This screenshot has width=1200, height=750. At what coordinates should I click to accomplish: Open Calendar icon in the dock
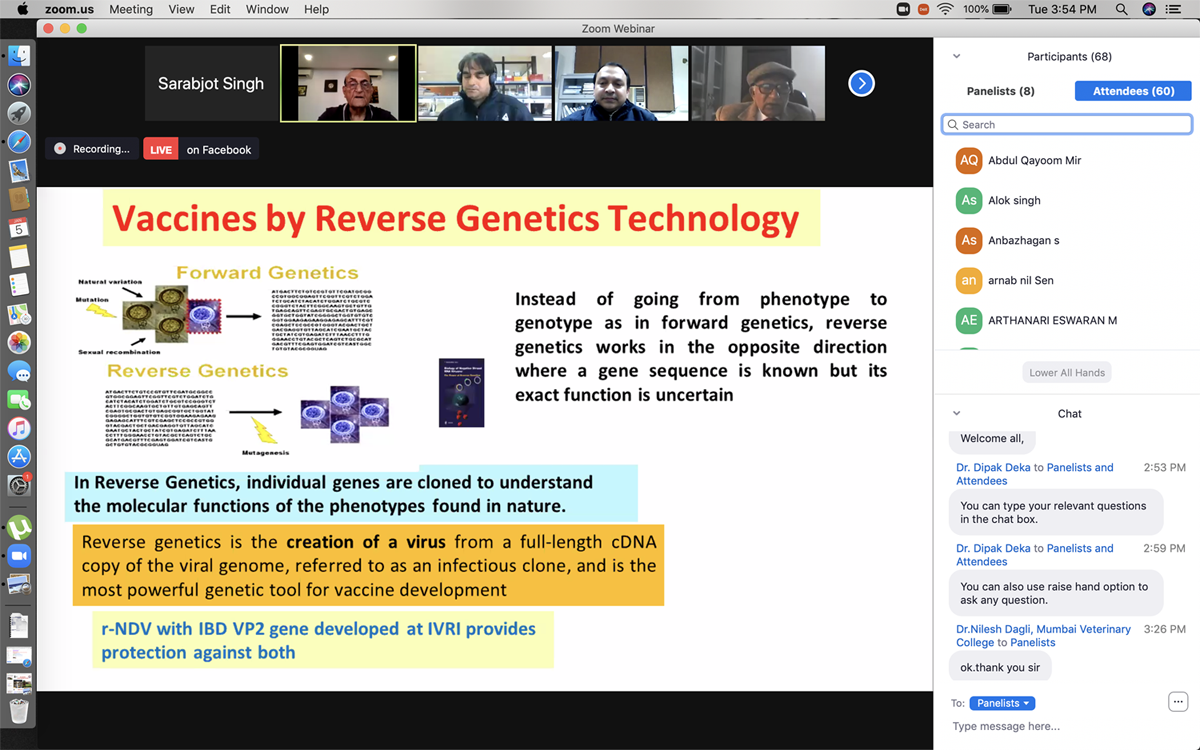click(19, 228)
